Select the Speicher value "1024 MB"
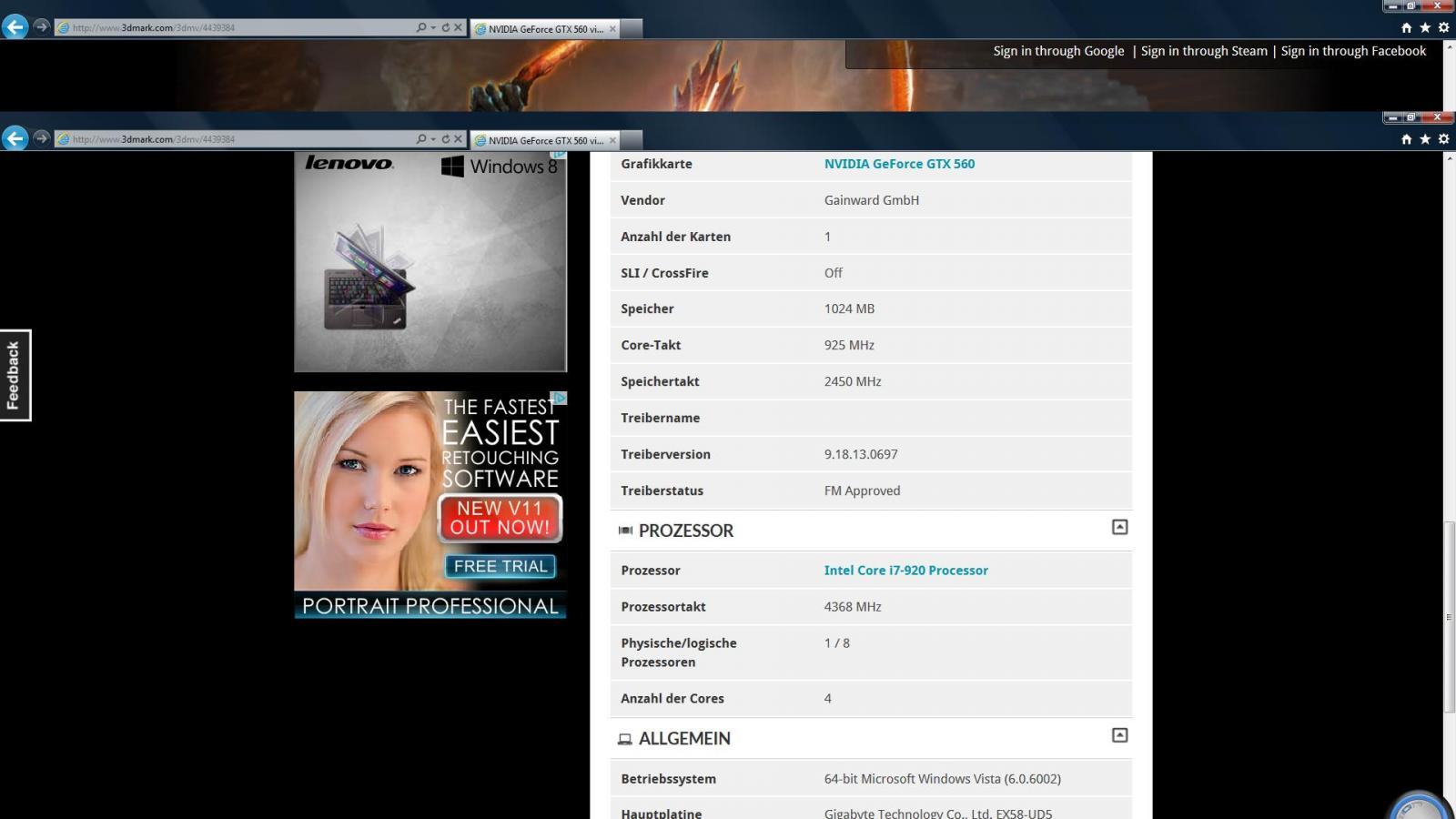The height and width of the screenshot is (819, 1456). (x=849, y=308)
